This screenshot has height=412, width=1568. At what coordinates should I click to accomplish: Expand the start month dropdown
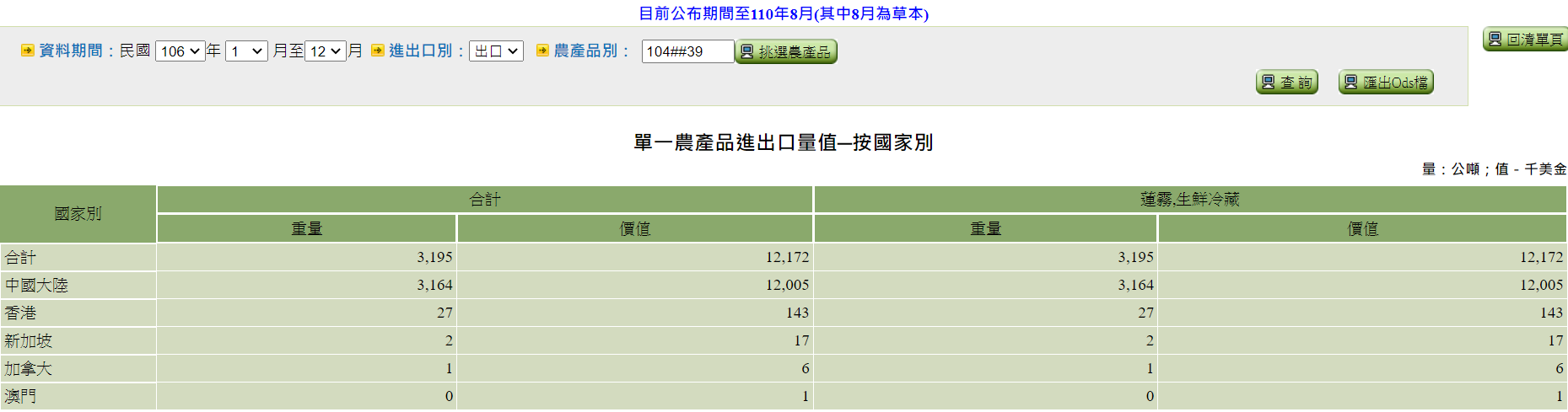click(246, 51)
